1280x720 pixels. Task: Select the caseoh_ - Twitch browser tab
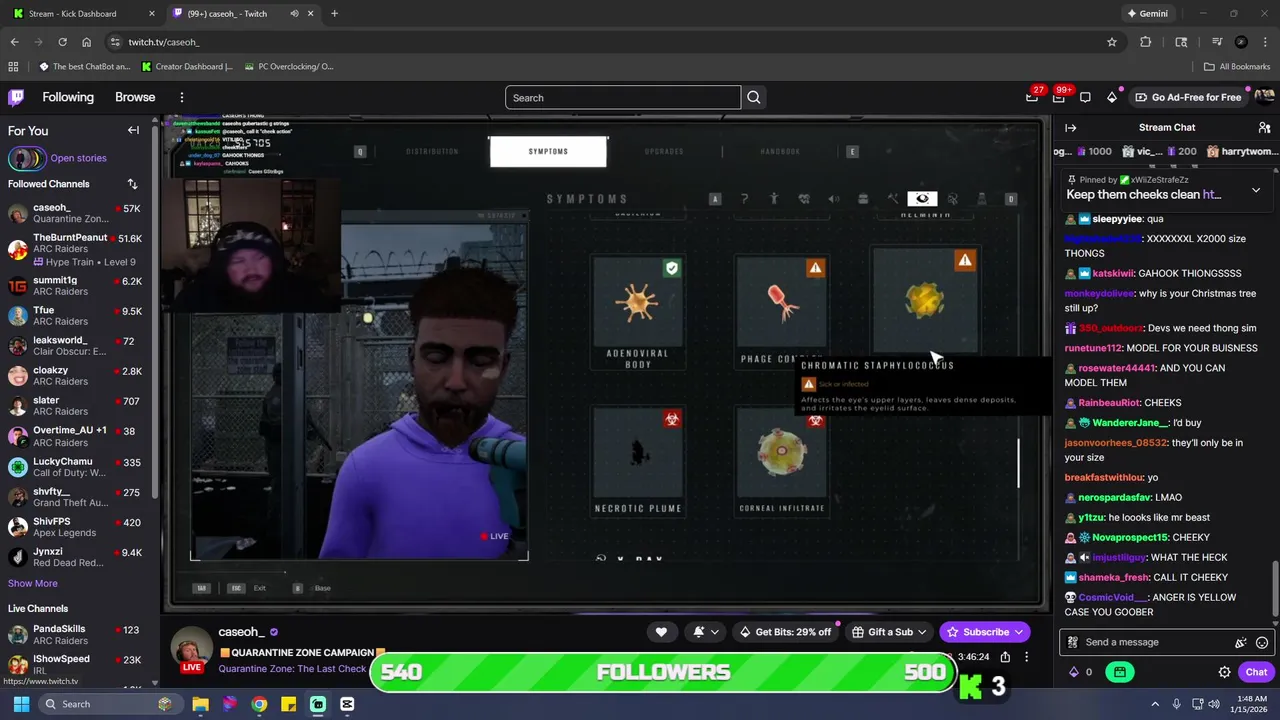(242, 14)
